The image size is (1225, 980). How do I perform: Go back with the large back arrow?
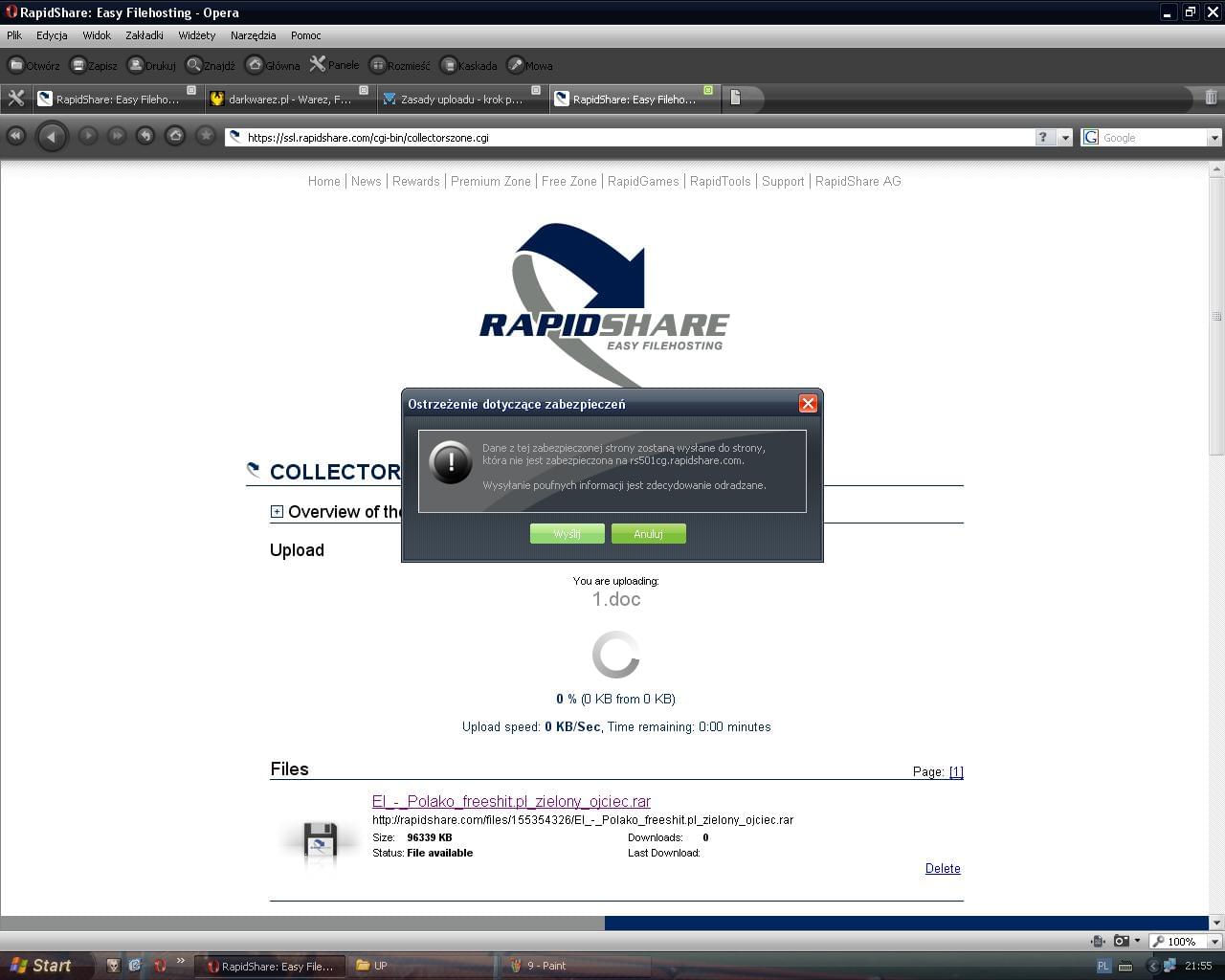(52, 136)
